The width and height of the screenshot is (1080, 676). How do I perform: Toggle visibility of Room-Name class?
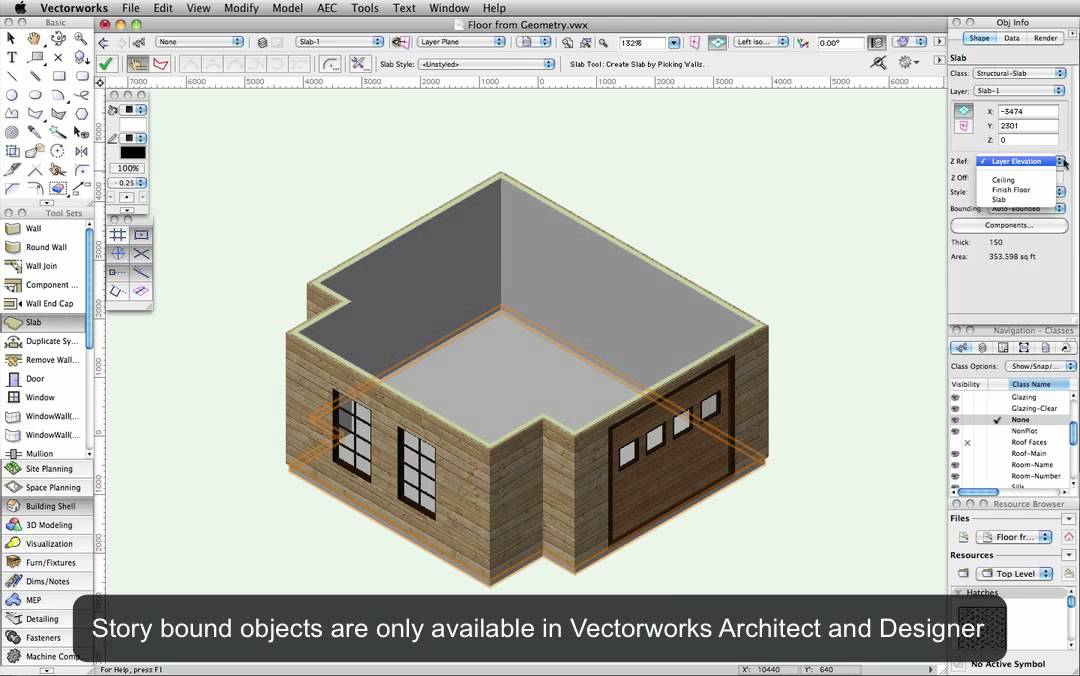click(x=955, y=465)
